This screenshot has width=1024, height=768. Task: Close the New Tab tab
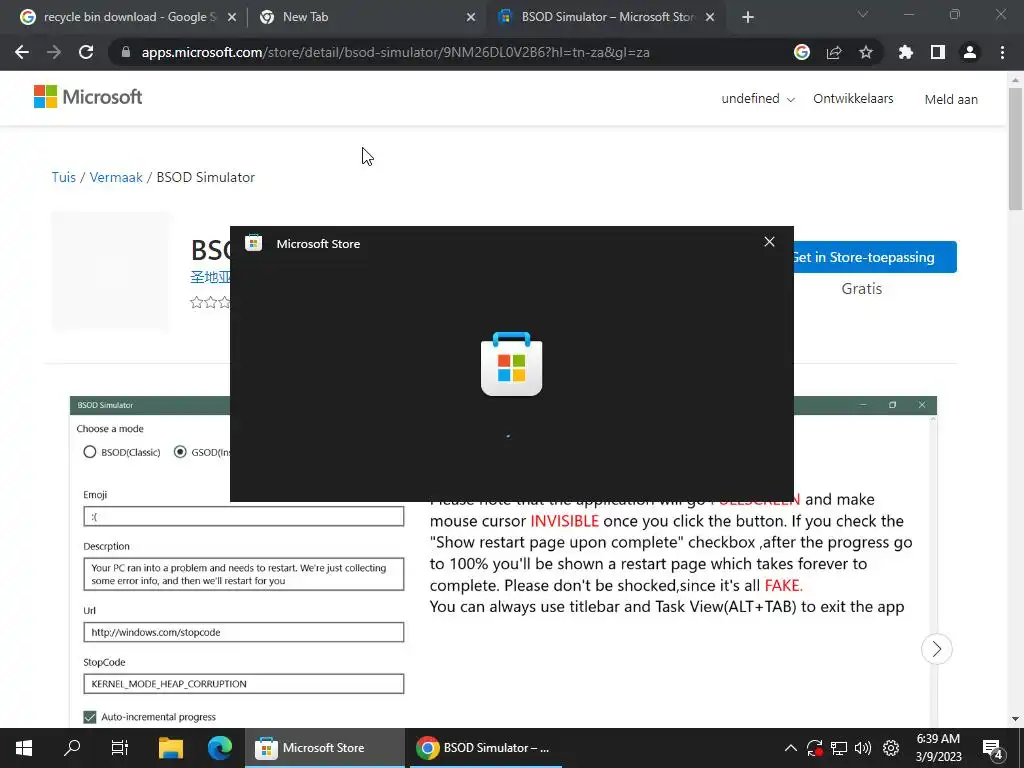pos(471,17)
